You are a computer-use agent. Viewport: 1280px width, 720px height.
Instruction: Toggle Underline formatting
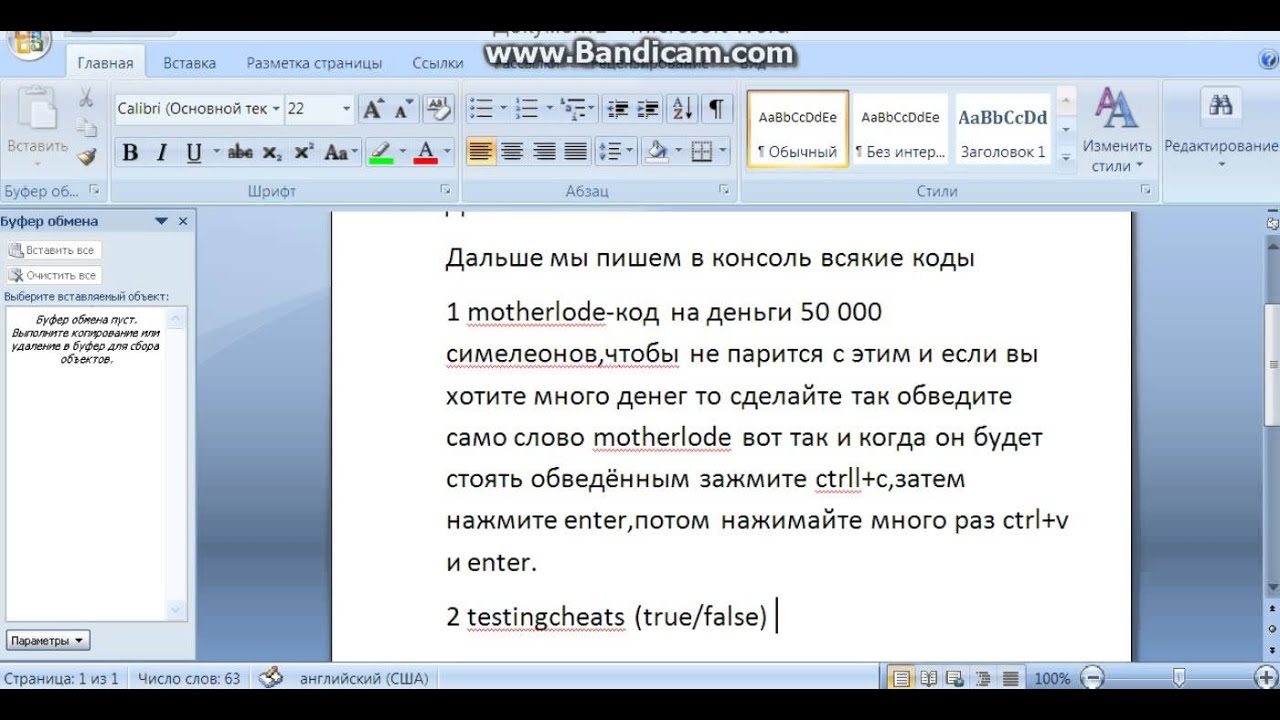[x=193, y=153]
